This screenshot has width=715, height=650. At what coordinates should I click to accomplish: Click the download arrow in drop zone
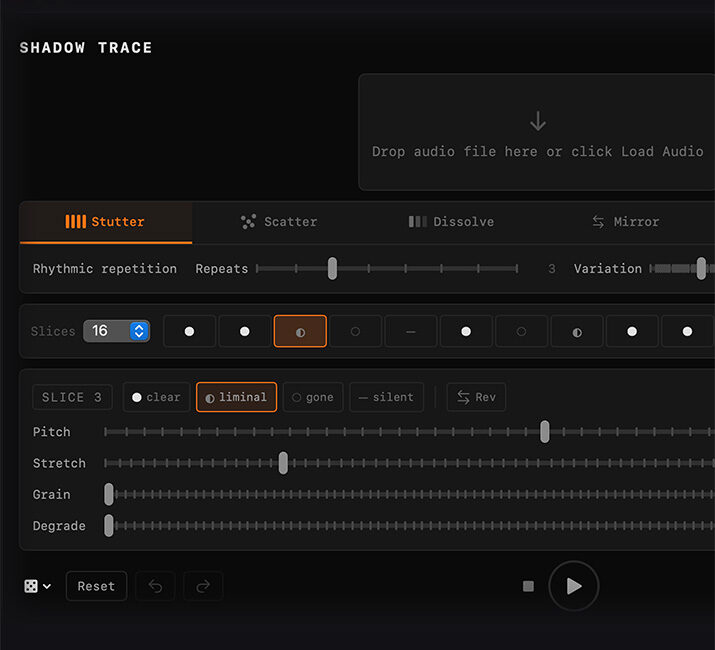(x=538, y=122)
